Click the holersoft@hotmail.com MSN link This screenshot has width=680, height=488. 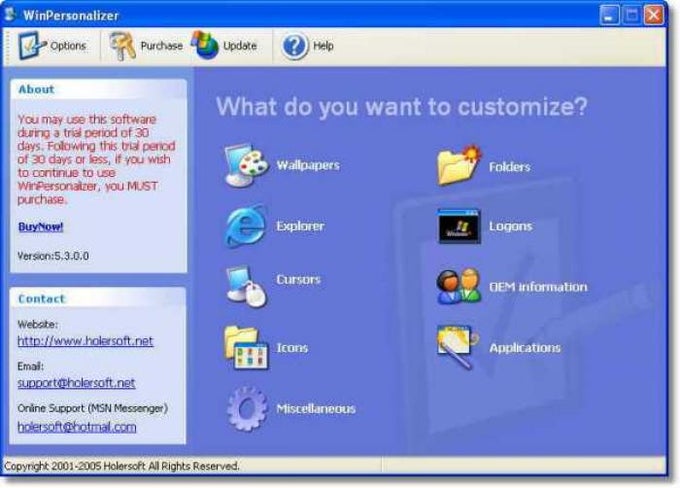click(77, 427)
